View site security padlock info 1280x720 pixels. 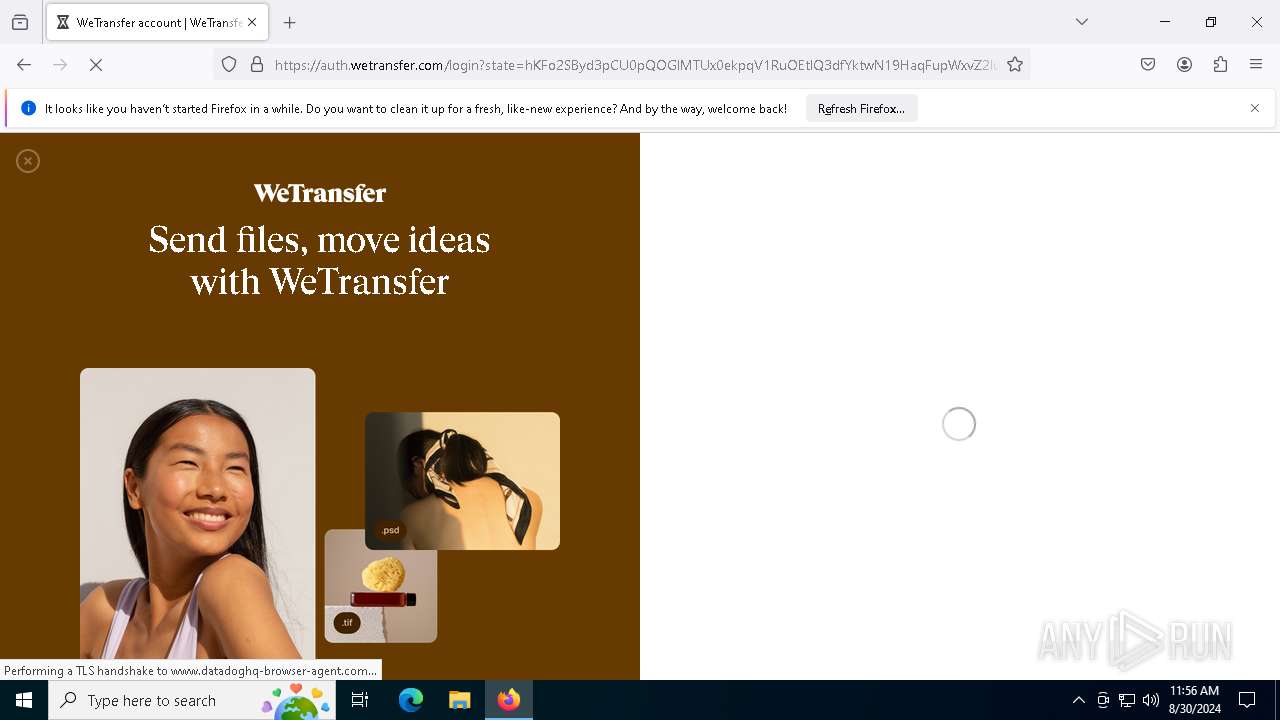click(257, 65)
